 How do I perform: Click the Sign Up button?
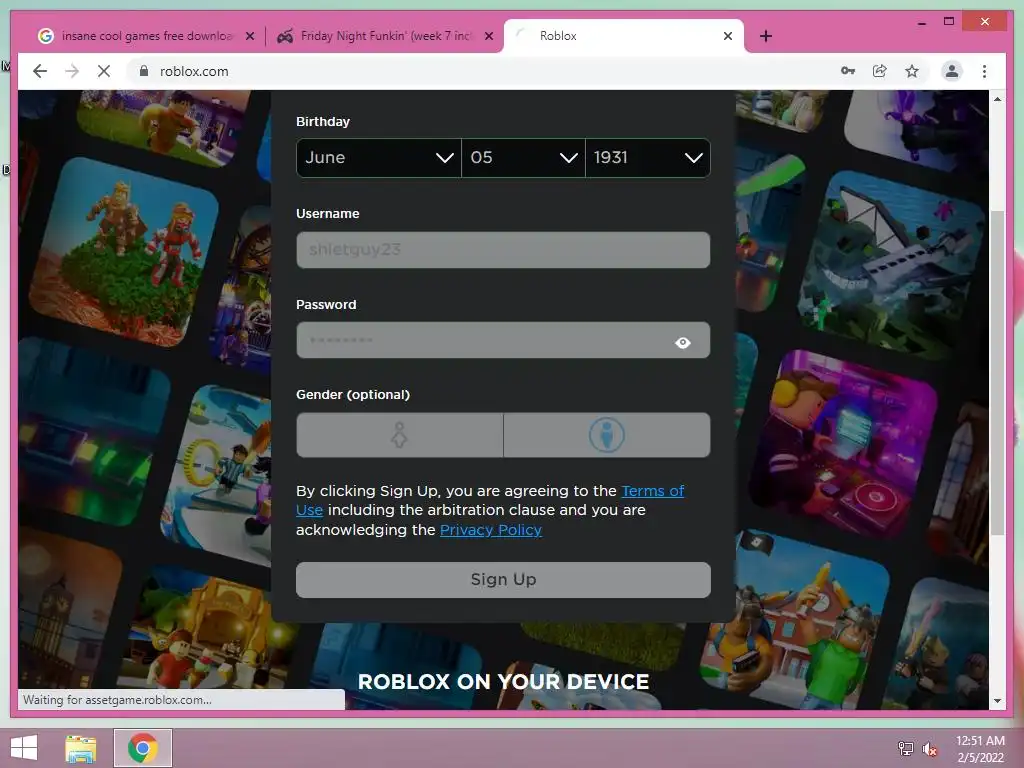pos(503,580)
